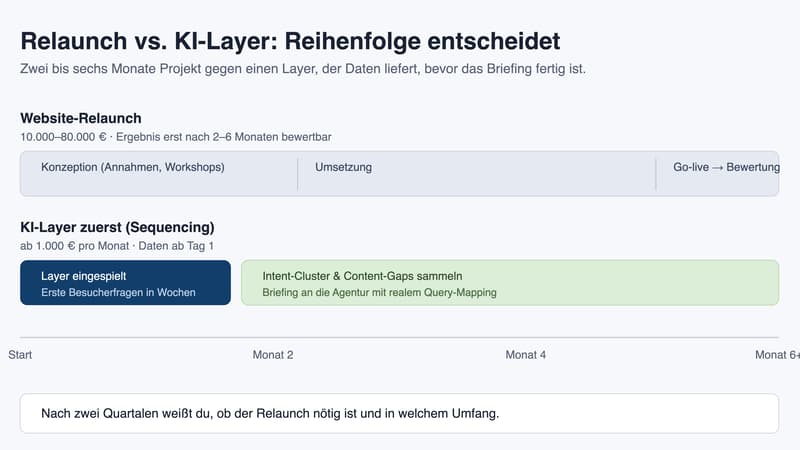Select the 'KI-Layer zuerst (Sequencing)' title
This screenshot has width=800, height=450.
click(117, 228)
